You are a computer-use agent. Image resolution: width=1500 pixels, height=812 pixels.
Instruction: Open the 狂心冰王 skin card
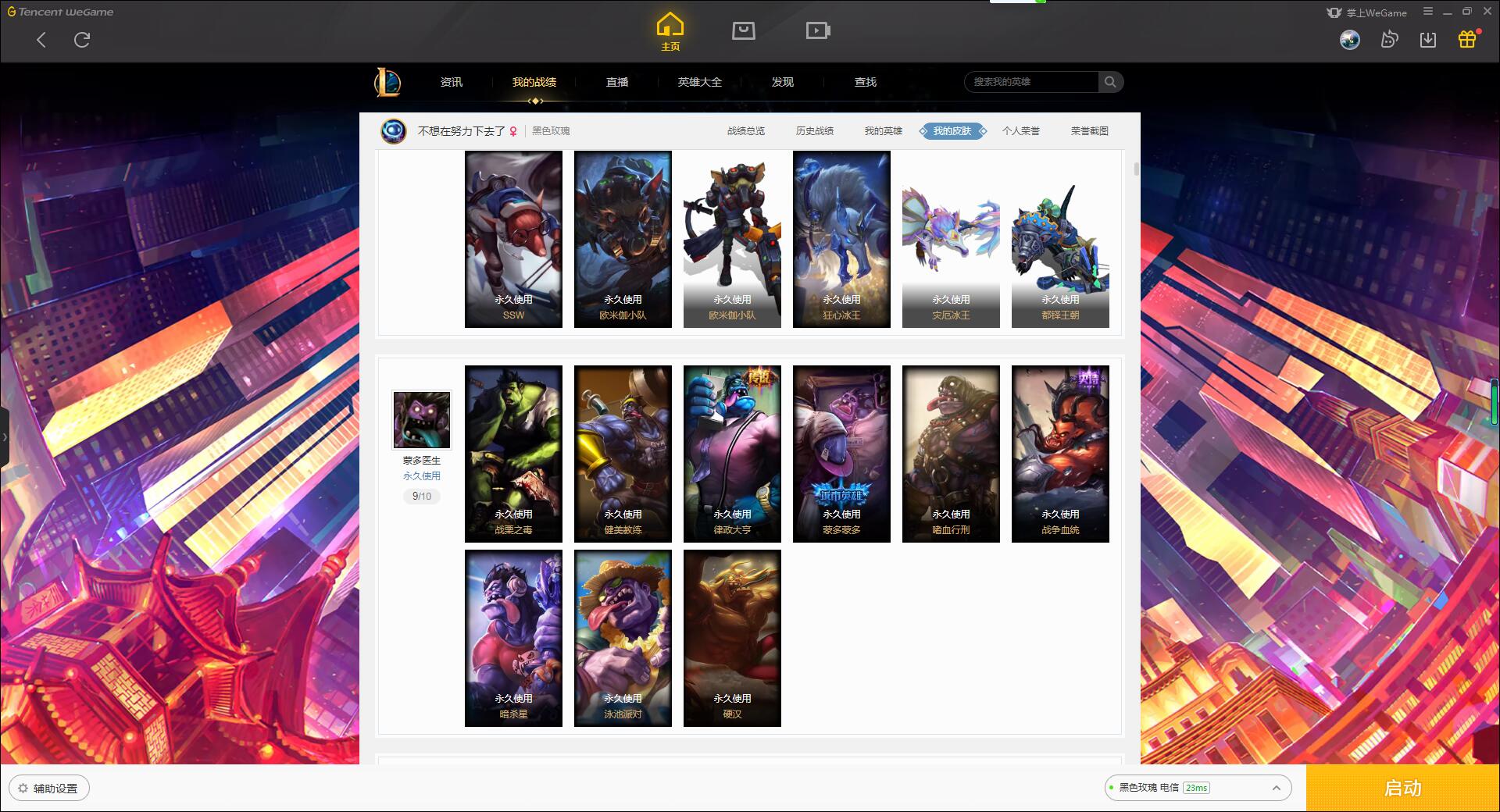tap(841, 239)
